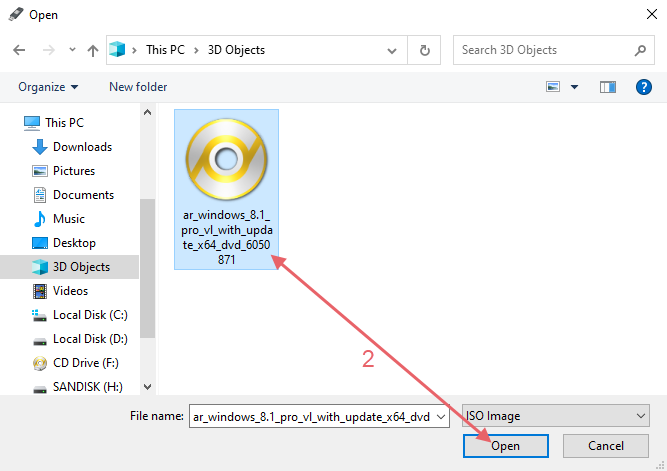Click the SANDISK (H:) drive icon
667x471 pixels.
pyautogui.click(x=40, y=389)
